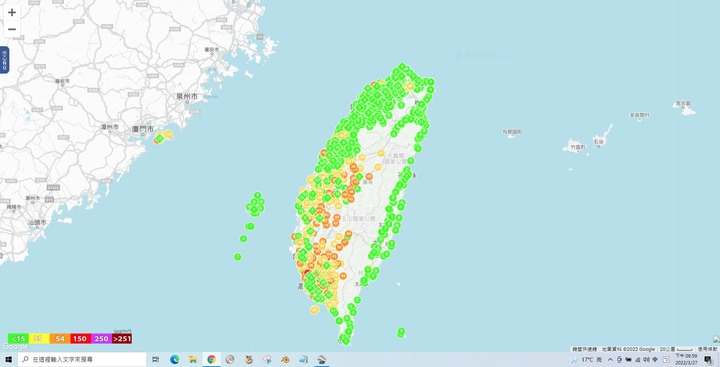
Task: Open the terms of use link 使用條款
Action: pos(708,349)
